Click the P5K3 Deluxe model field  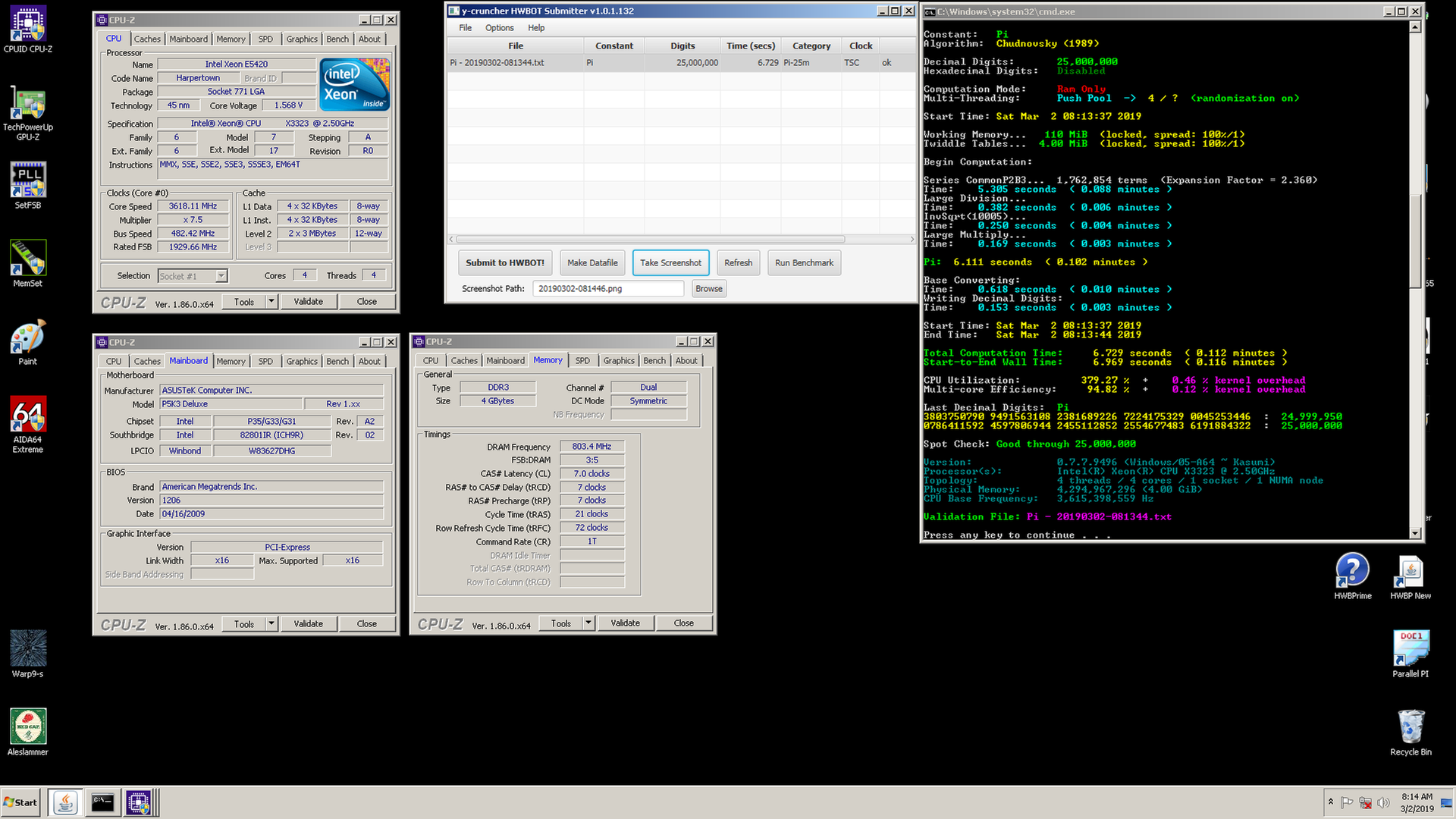coord(231,404)
